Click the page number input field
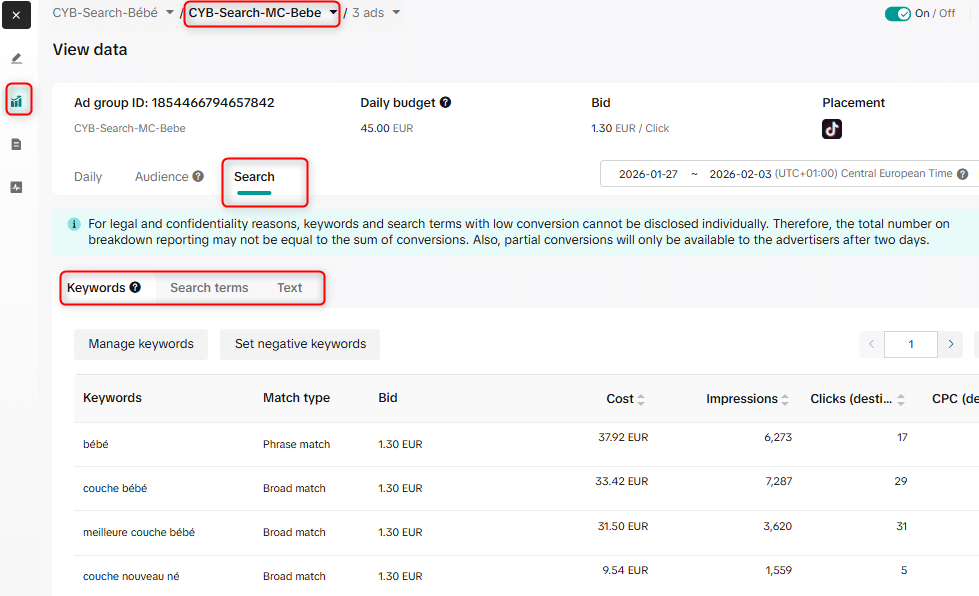979x596 pixels. pyautogui.click(x=911, y=344)
